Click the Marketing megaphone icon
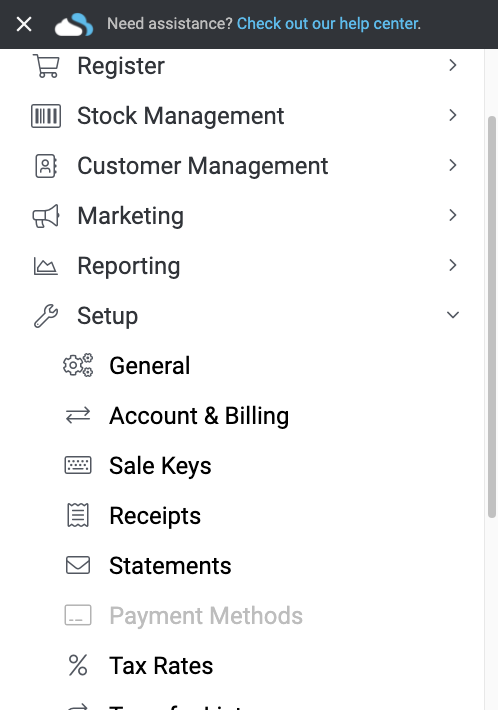Screen dimensions: 498x710 (x=46, y=216)
